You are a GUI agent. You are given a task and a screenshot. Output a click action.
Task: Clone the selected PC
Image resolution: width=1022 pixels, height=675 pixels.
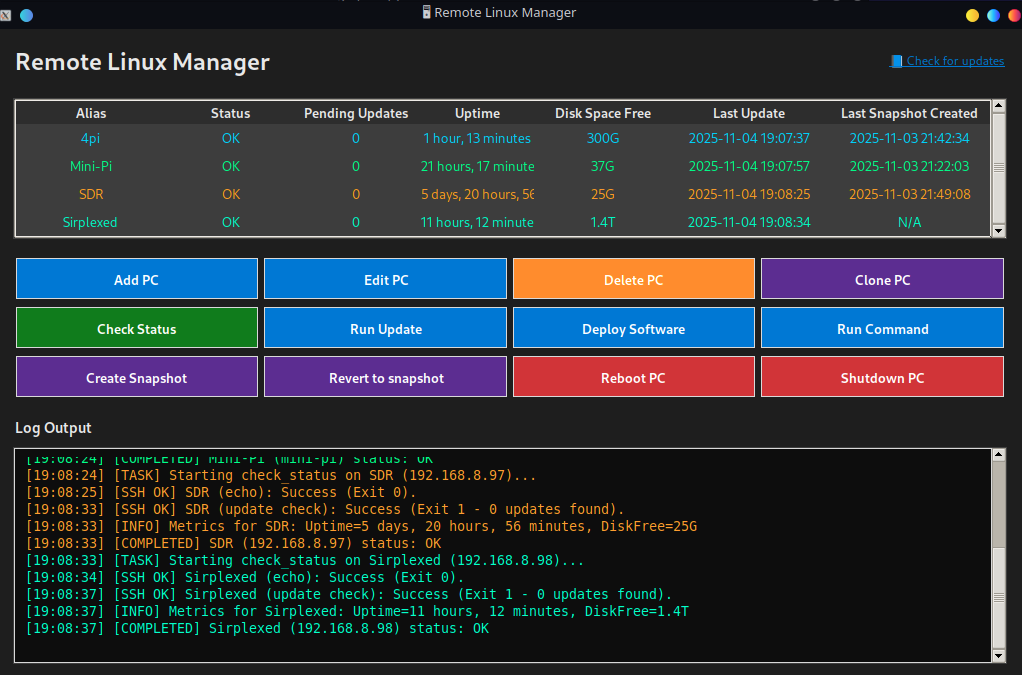881,278
